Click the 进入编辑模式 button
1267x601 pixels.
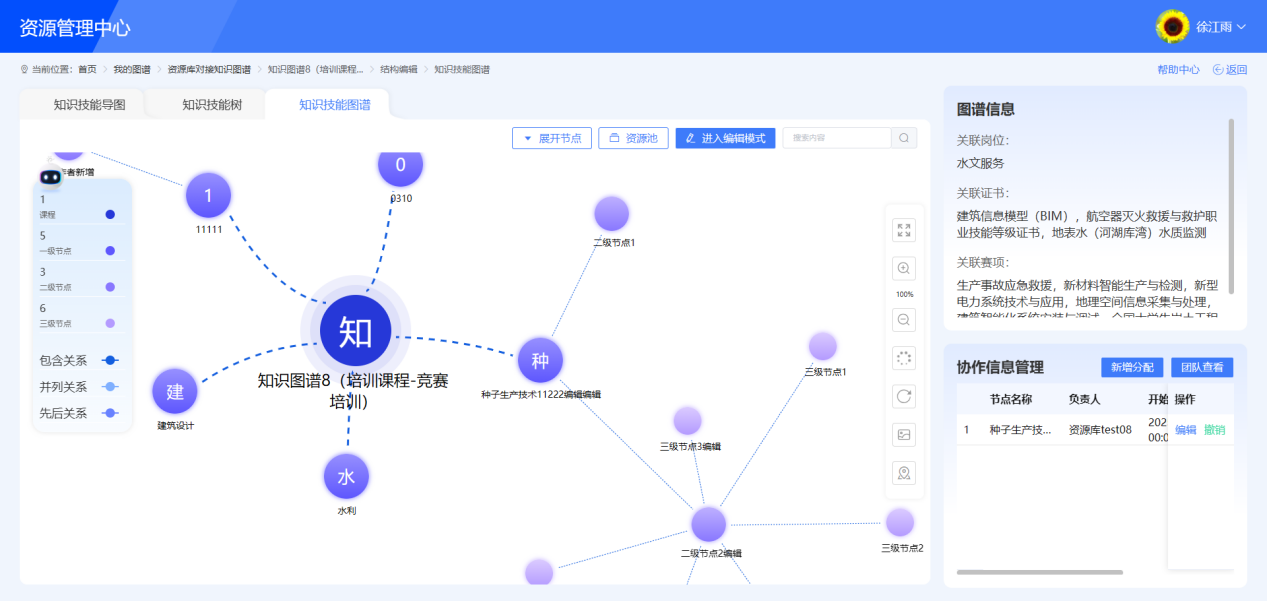pyautogui.click(x=725, y=138)
